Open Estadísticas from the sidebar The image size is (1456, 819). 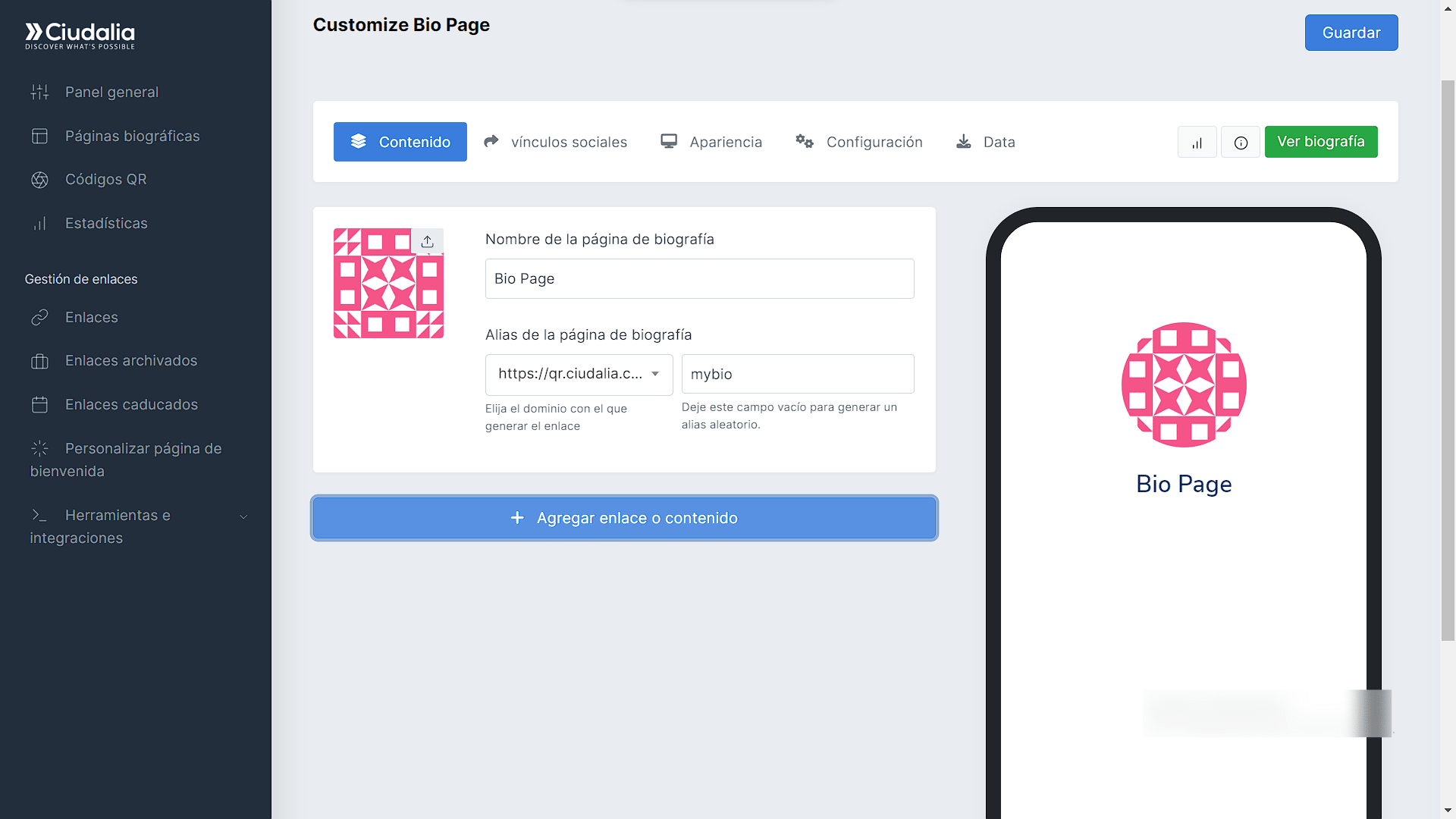coord(105,223)
